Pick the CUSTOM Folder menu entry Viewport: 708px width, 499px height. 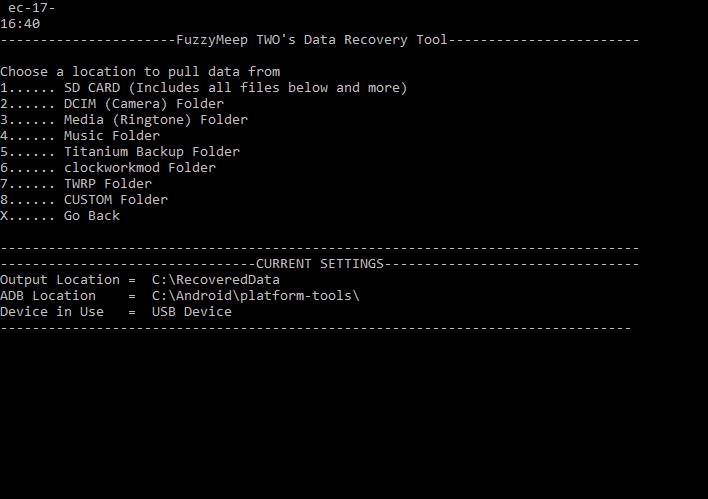pyautogui.click(x=84, y=200)
